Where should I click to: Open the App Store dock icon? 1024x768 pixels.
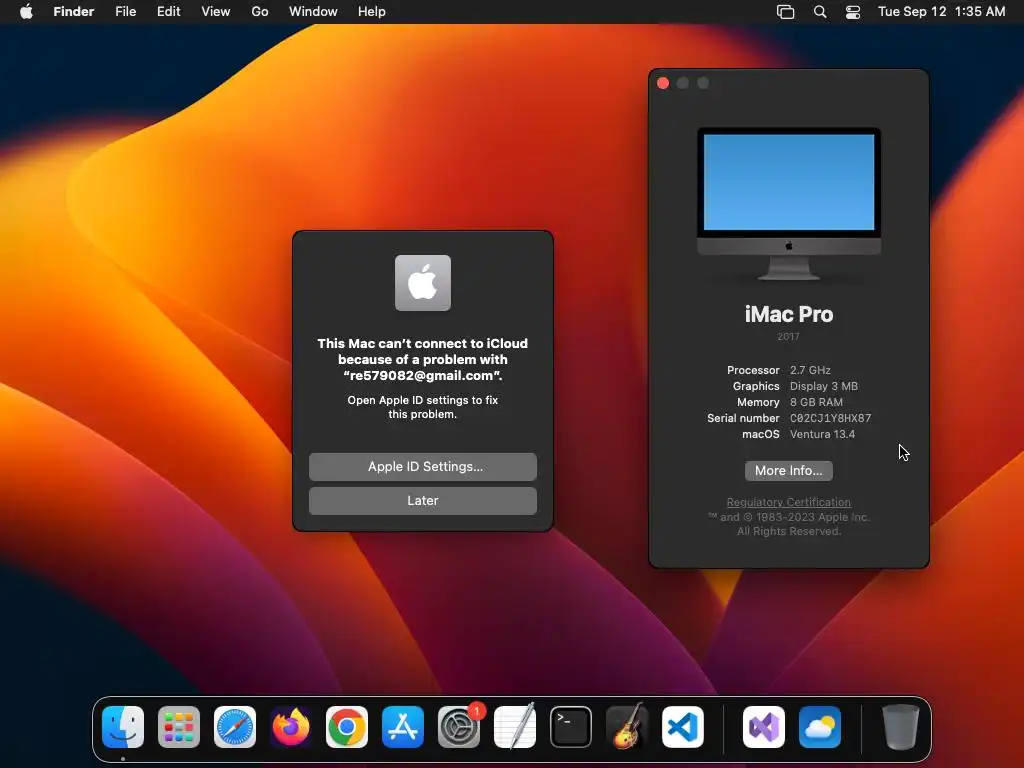click(403, 727)
